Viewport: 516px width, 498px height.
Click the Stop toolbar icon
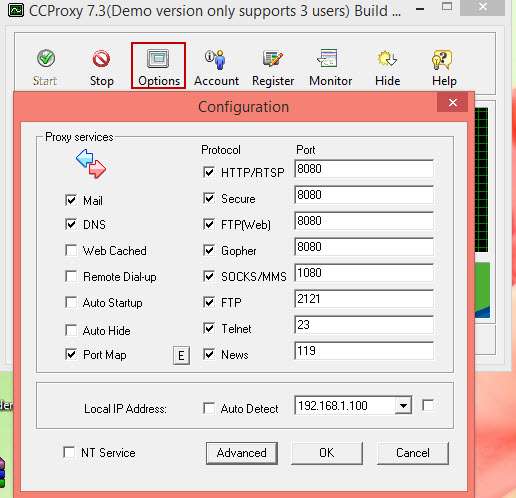pyautogui.click(x=101, y=67)
